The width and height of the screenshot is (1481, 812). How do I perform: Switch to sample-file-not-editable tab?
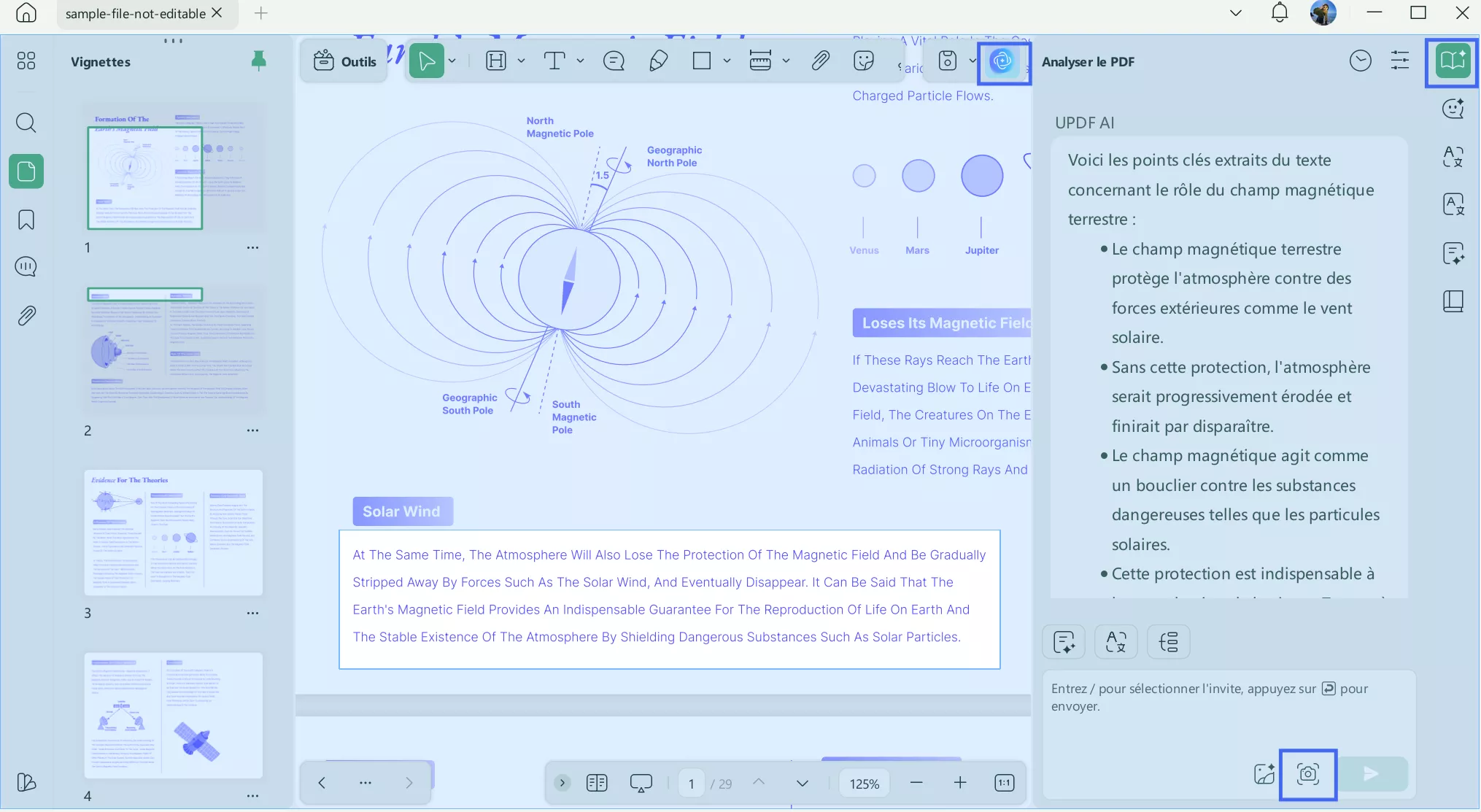(x=135, y=13)
